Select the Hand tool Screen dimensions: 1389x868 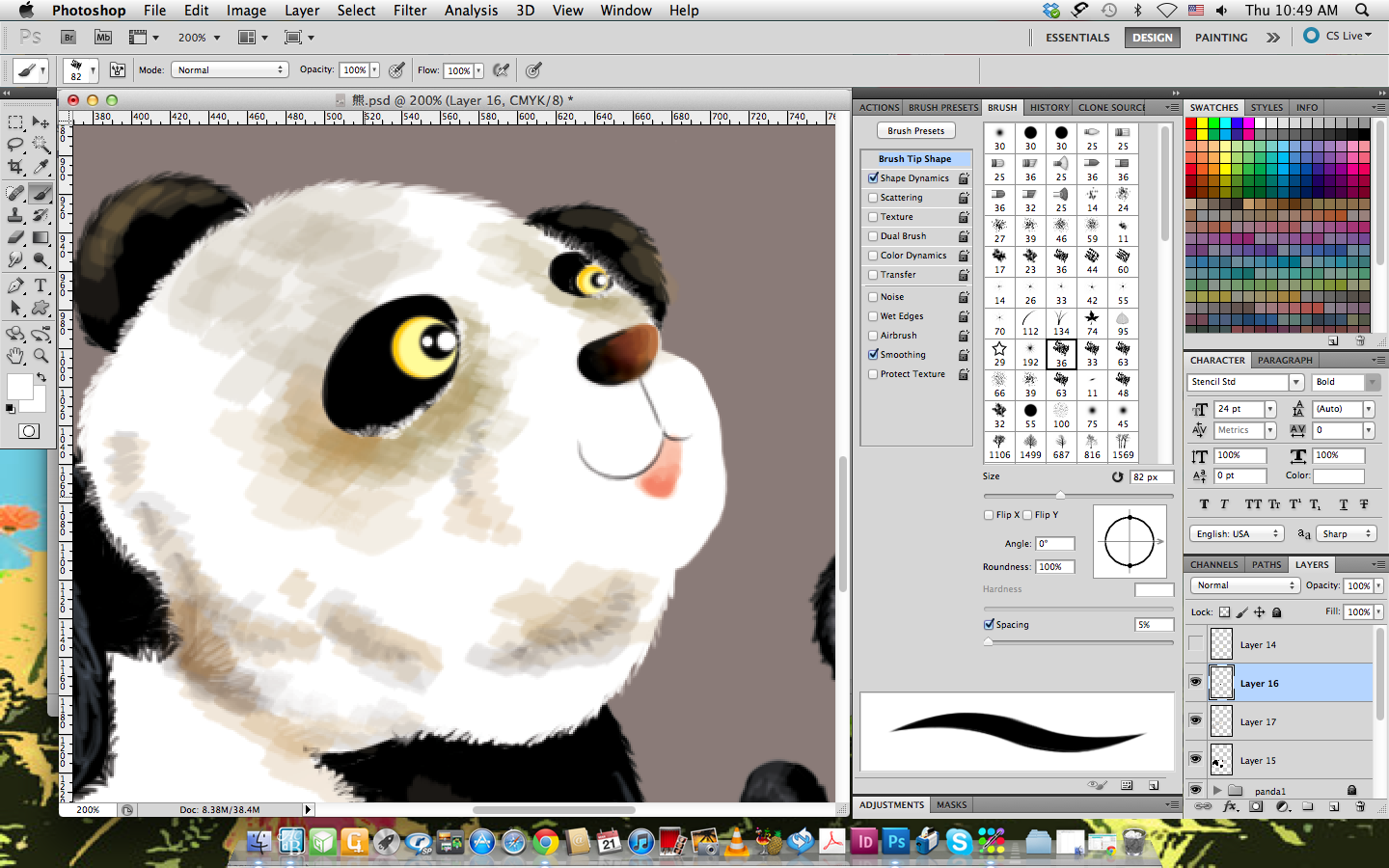[15, 356]
